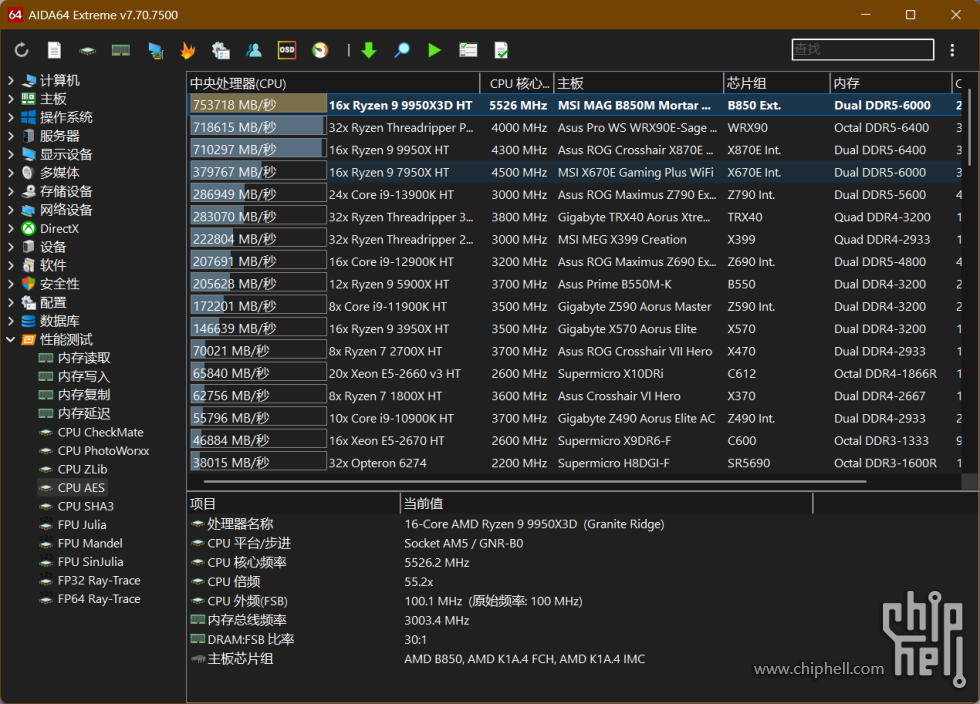Open the user manager person icon
Screen dimensions: 980x704
[254, 50]
